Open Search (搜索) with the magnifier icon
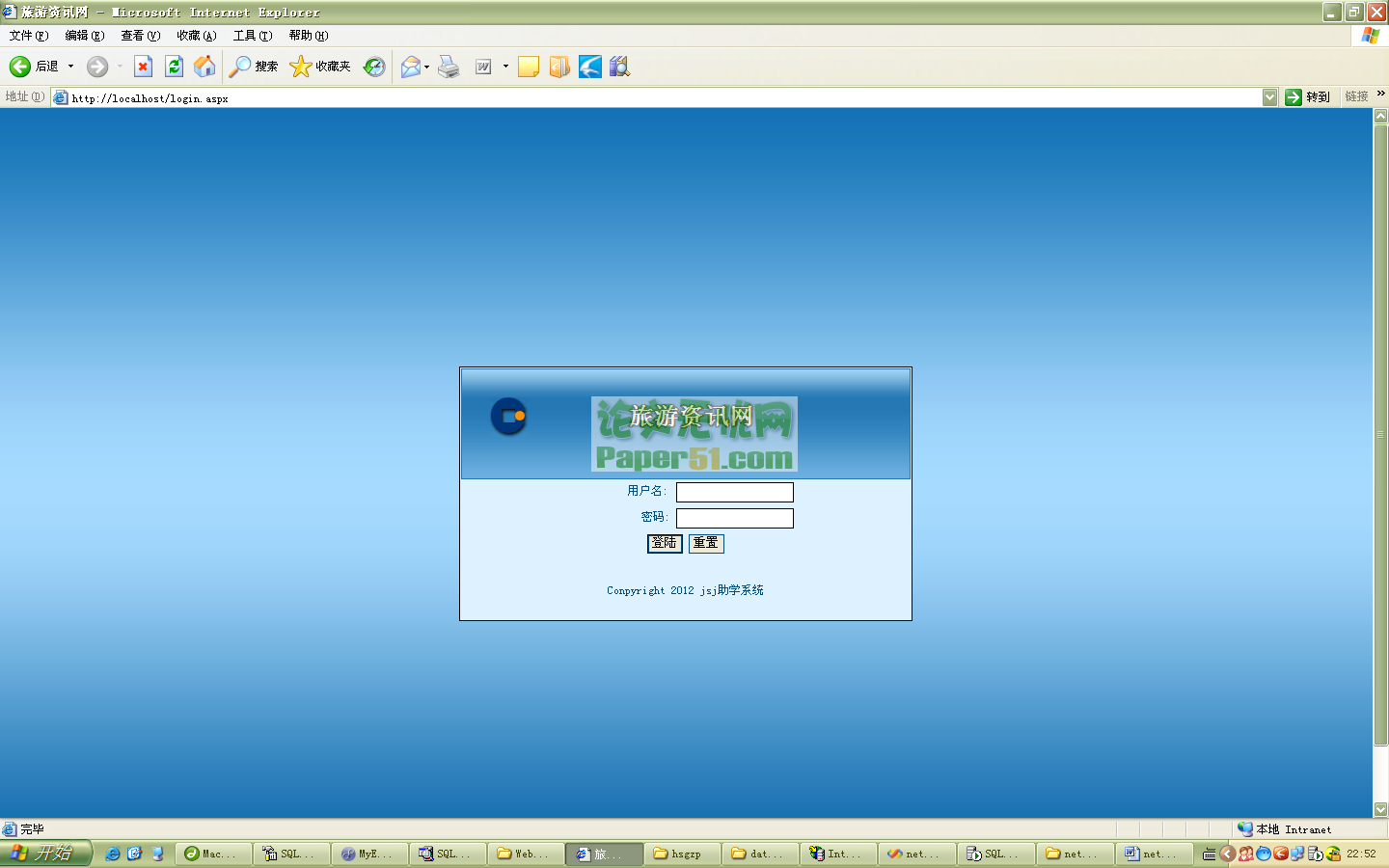This screenshot has width=1389, height=868. [x=240, y=67]
